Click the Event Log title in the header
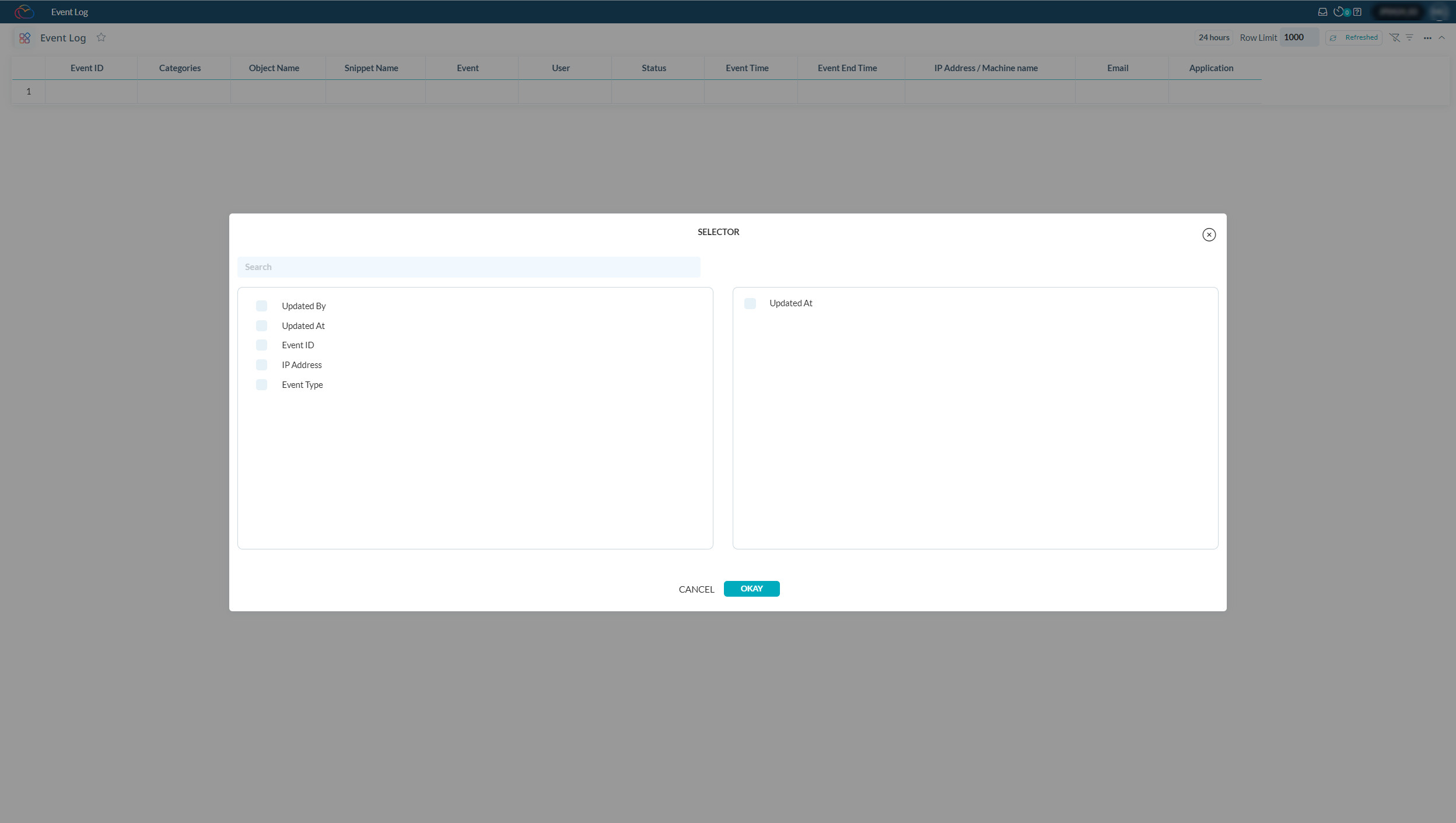1456x823 pixels. pyautogui.click(x=69, y=12)
